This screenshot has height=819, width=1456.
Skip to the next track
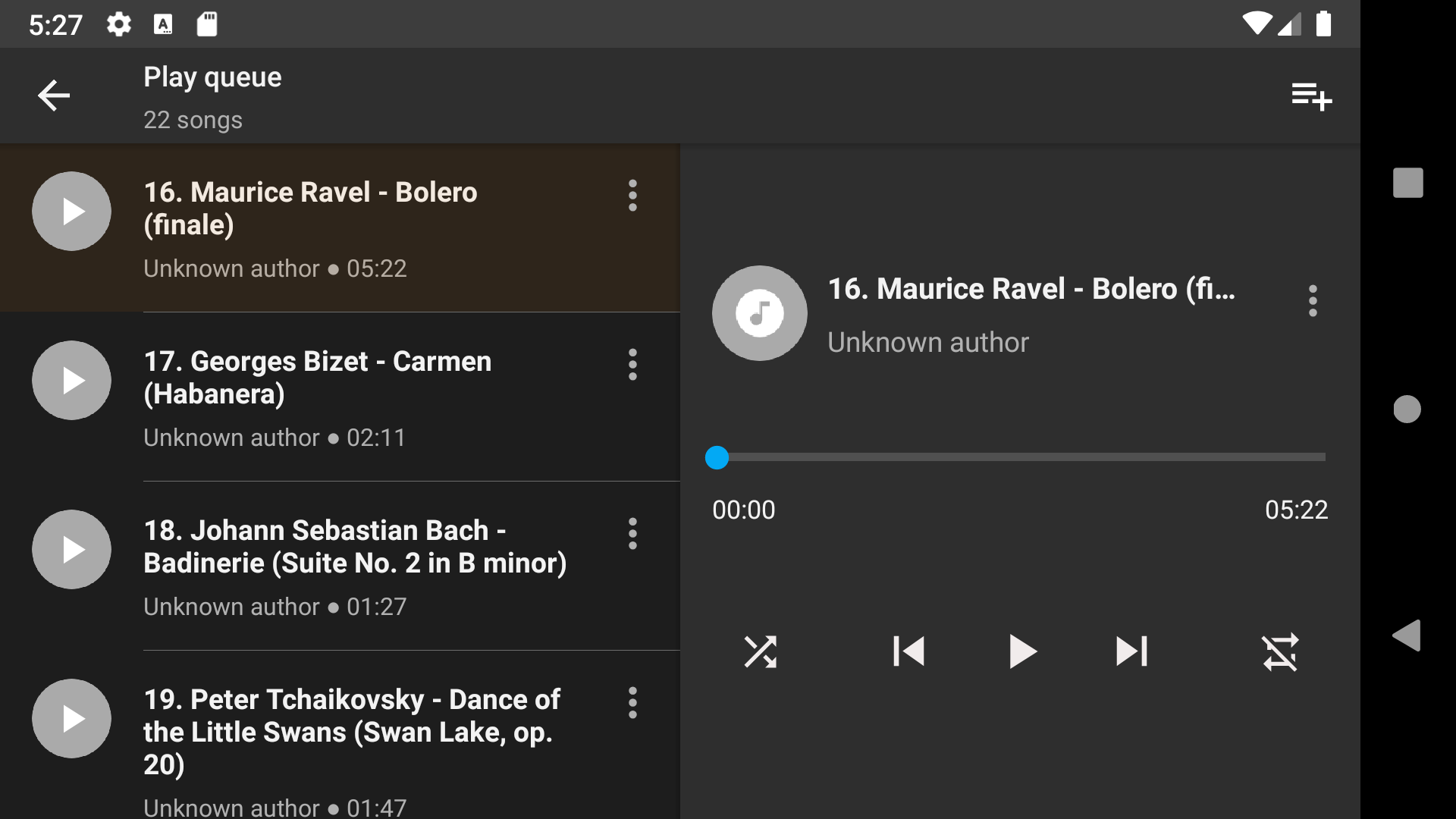click(1131, 651)
